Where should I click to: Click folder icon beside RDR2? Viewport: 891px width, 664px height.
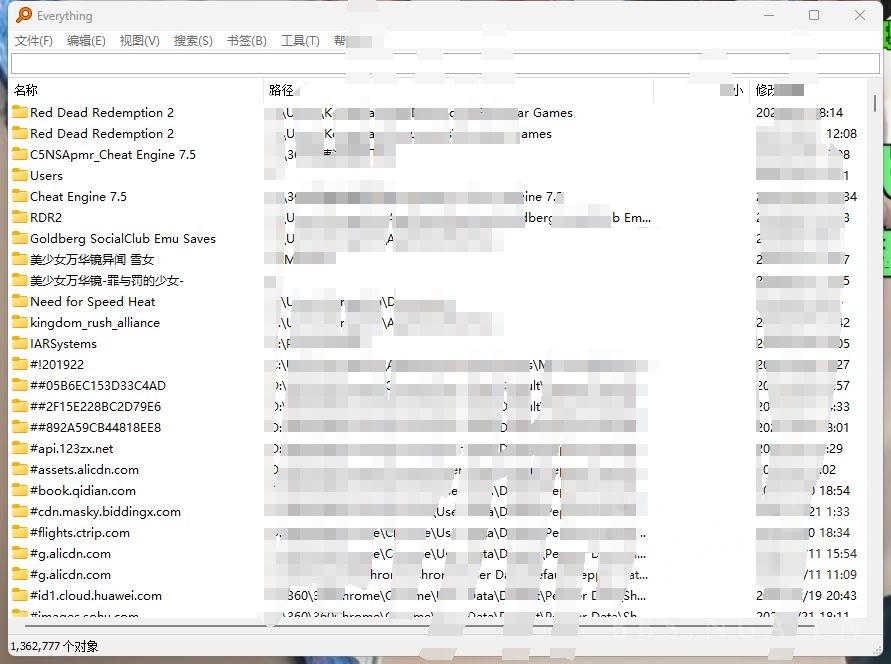coord(20,217)
